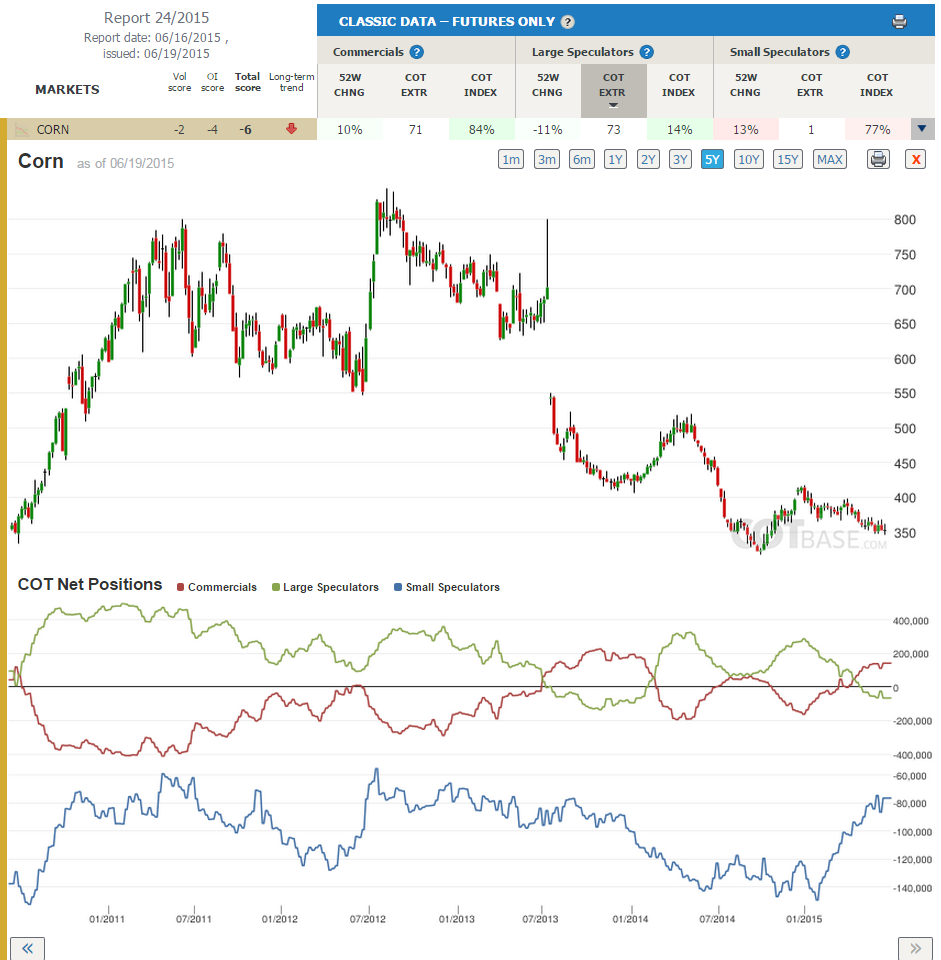Select the 10Y chart range button
This screenshot has height=960, width=941.
748,160
